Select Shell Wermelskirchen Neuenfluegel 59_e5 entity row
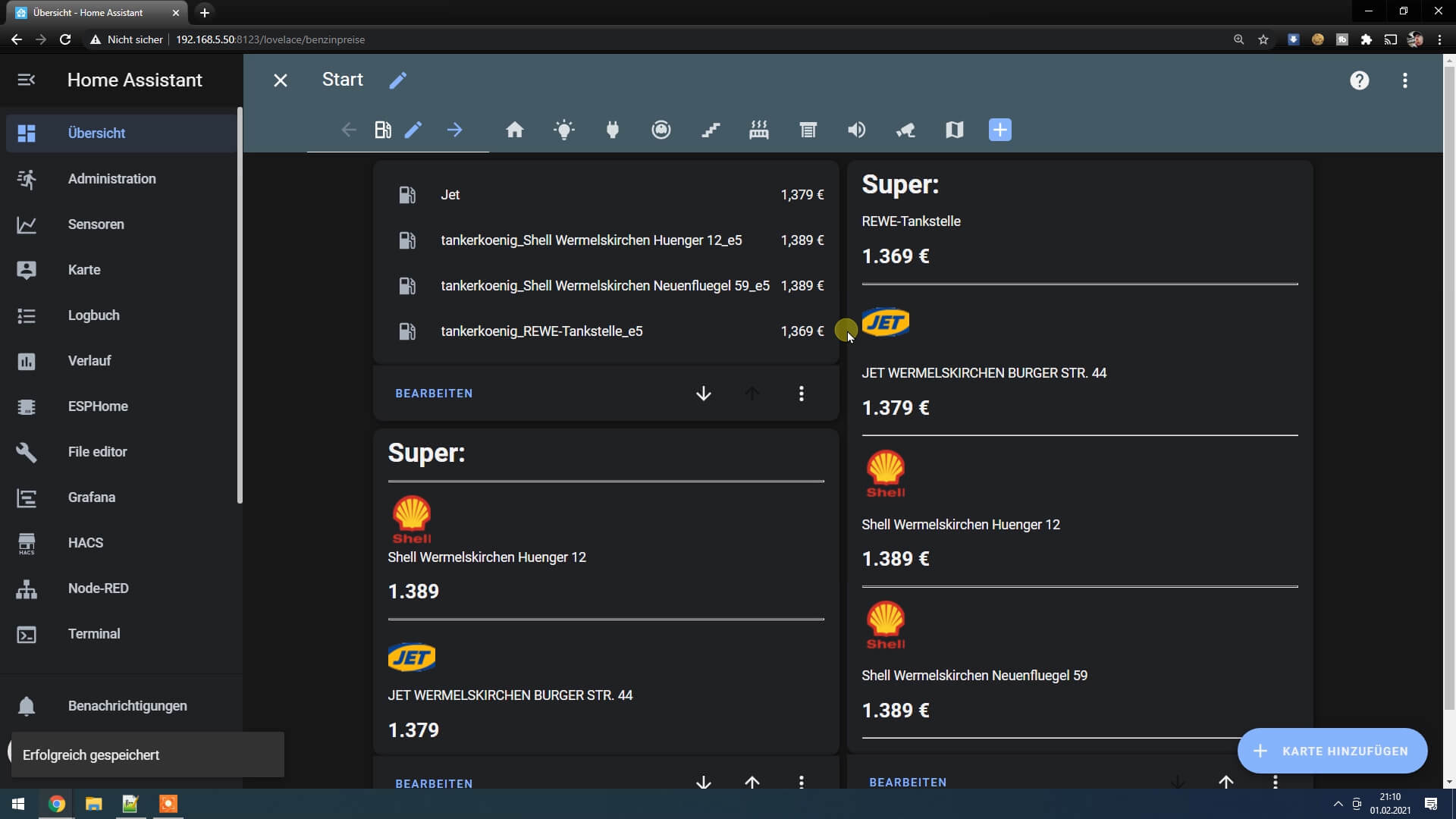Screen dimensions: 1456x819 [x=607, y=286]
